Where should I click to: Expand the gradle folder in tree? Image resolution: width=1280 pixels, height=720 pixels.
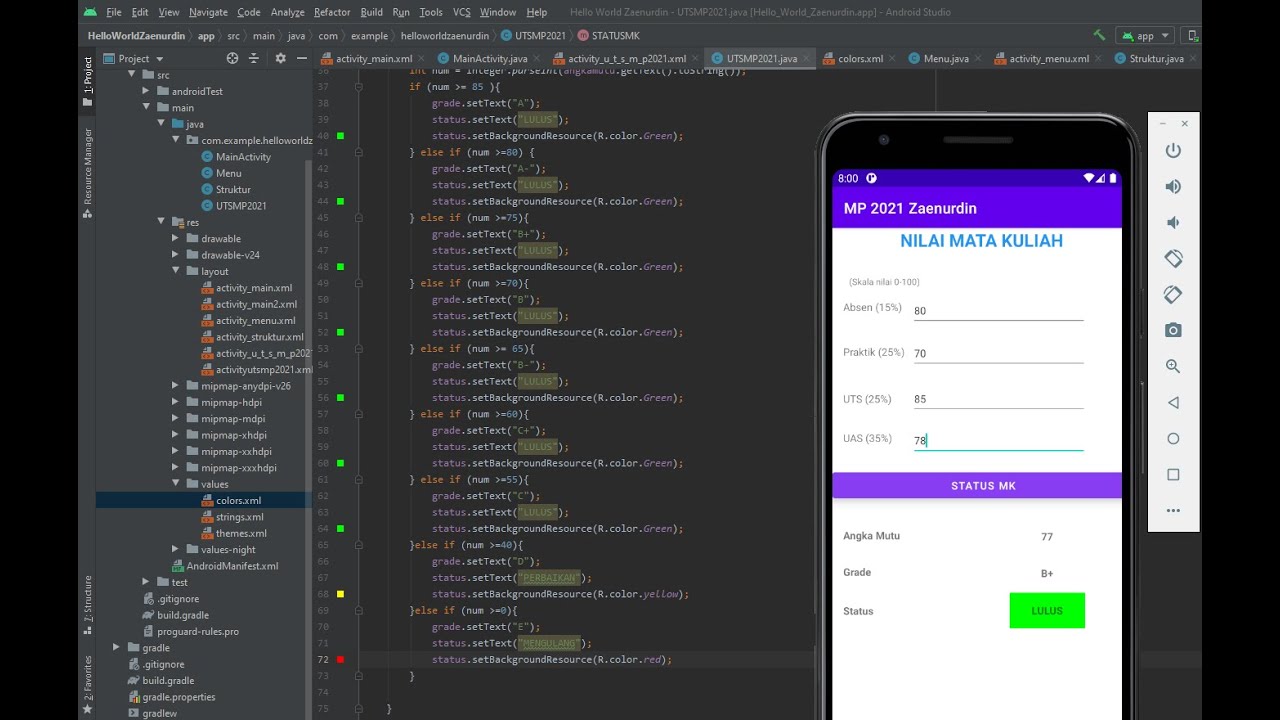[118, 648]
